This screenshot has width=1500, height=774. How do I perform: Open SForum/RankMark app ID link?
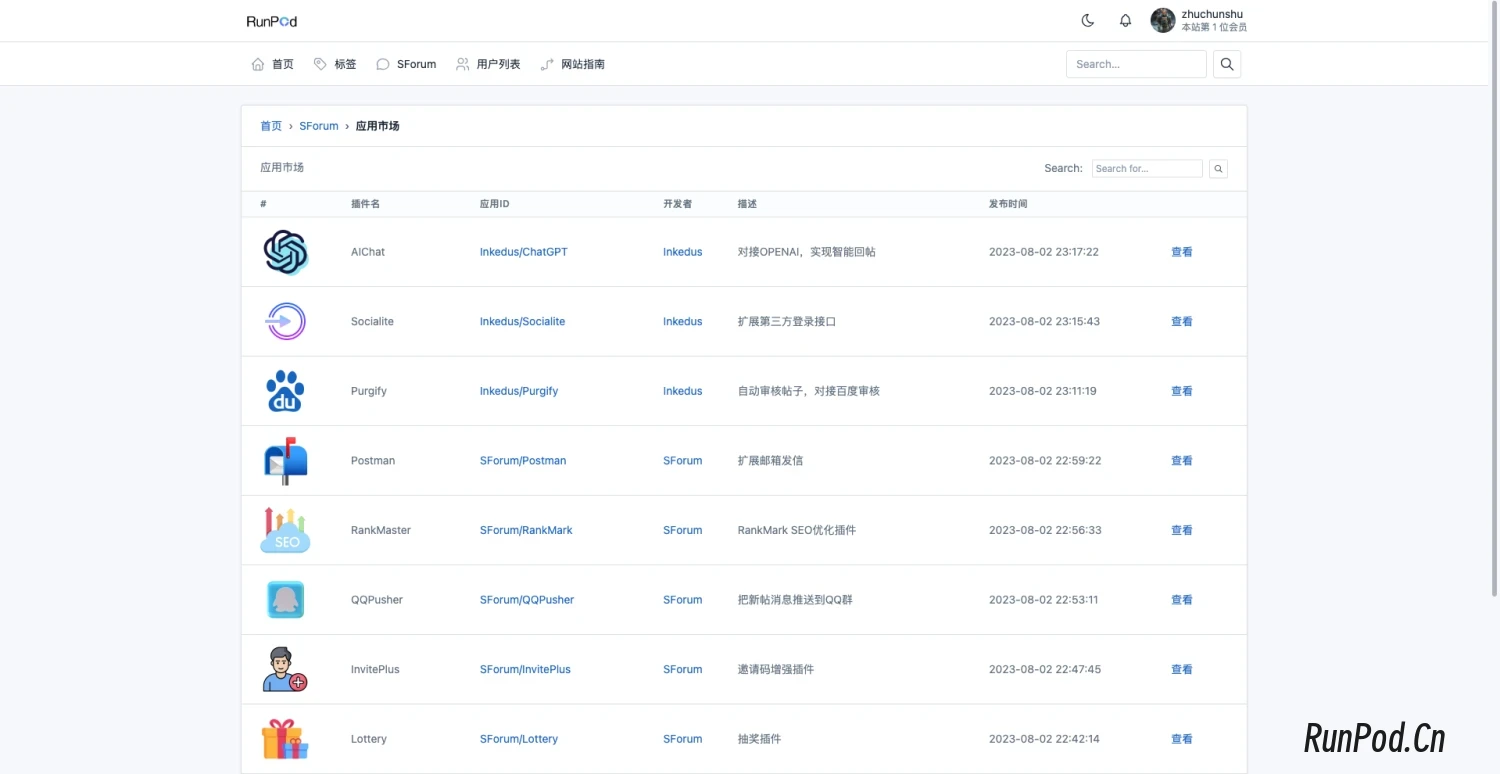point(526,530)
